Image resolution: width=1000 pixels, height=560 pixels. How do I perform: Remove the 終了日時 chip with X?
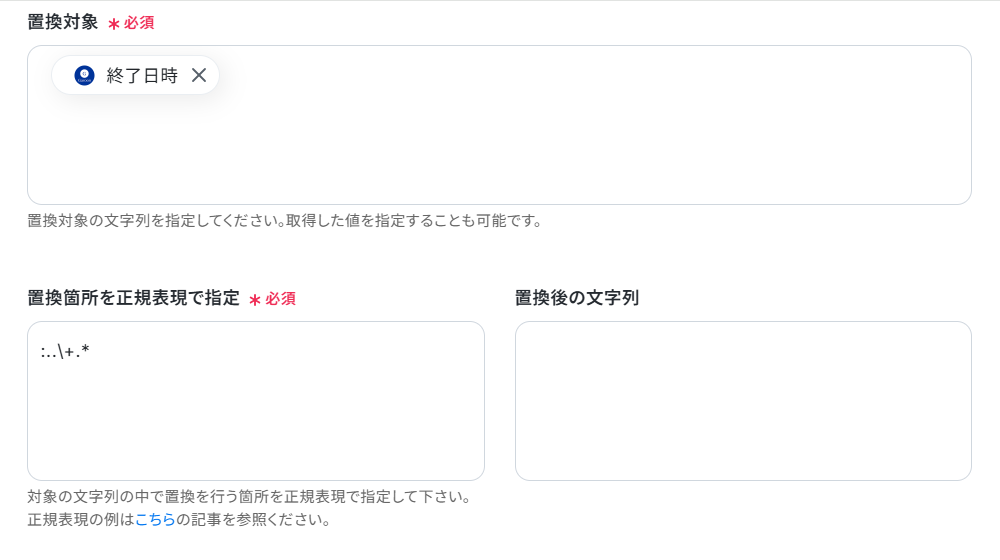[x=199, y=75]
